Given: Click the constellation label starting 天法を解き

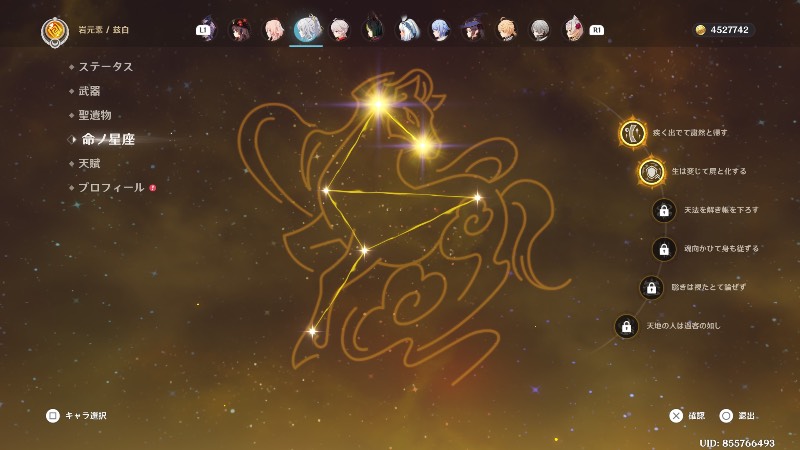Looking at the screenshot, I should pyautogui.click(x=721, y=210).
